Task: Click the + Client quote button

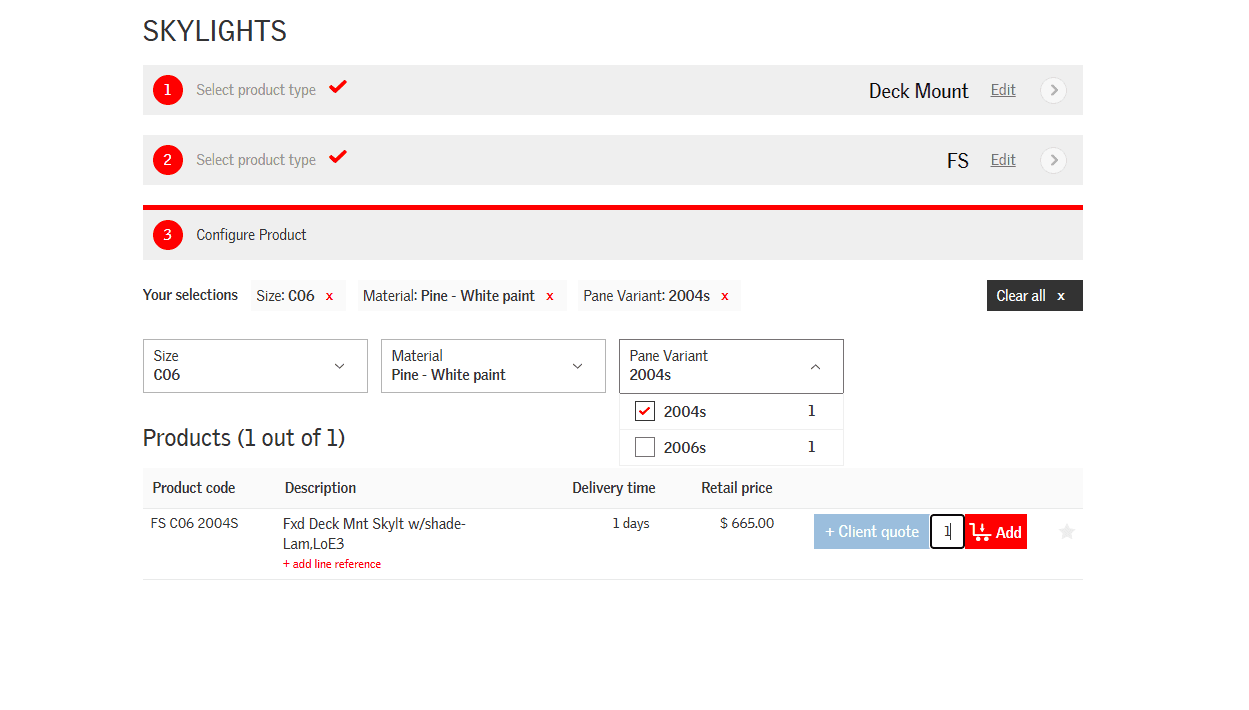Action: point(871,532)
